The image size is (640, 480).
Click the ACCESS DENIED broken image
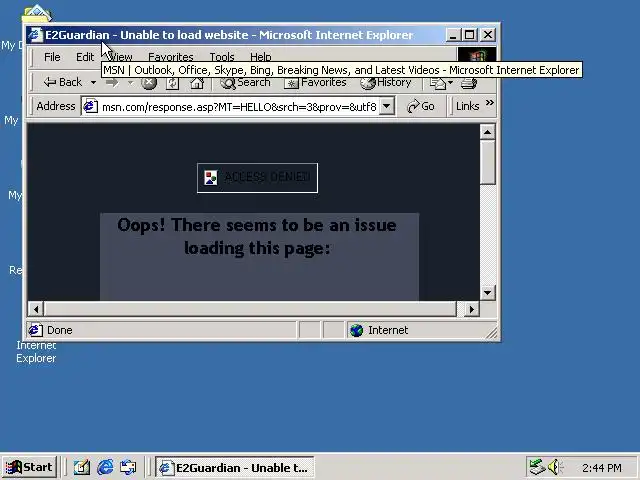click(257, 178)
